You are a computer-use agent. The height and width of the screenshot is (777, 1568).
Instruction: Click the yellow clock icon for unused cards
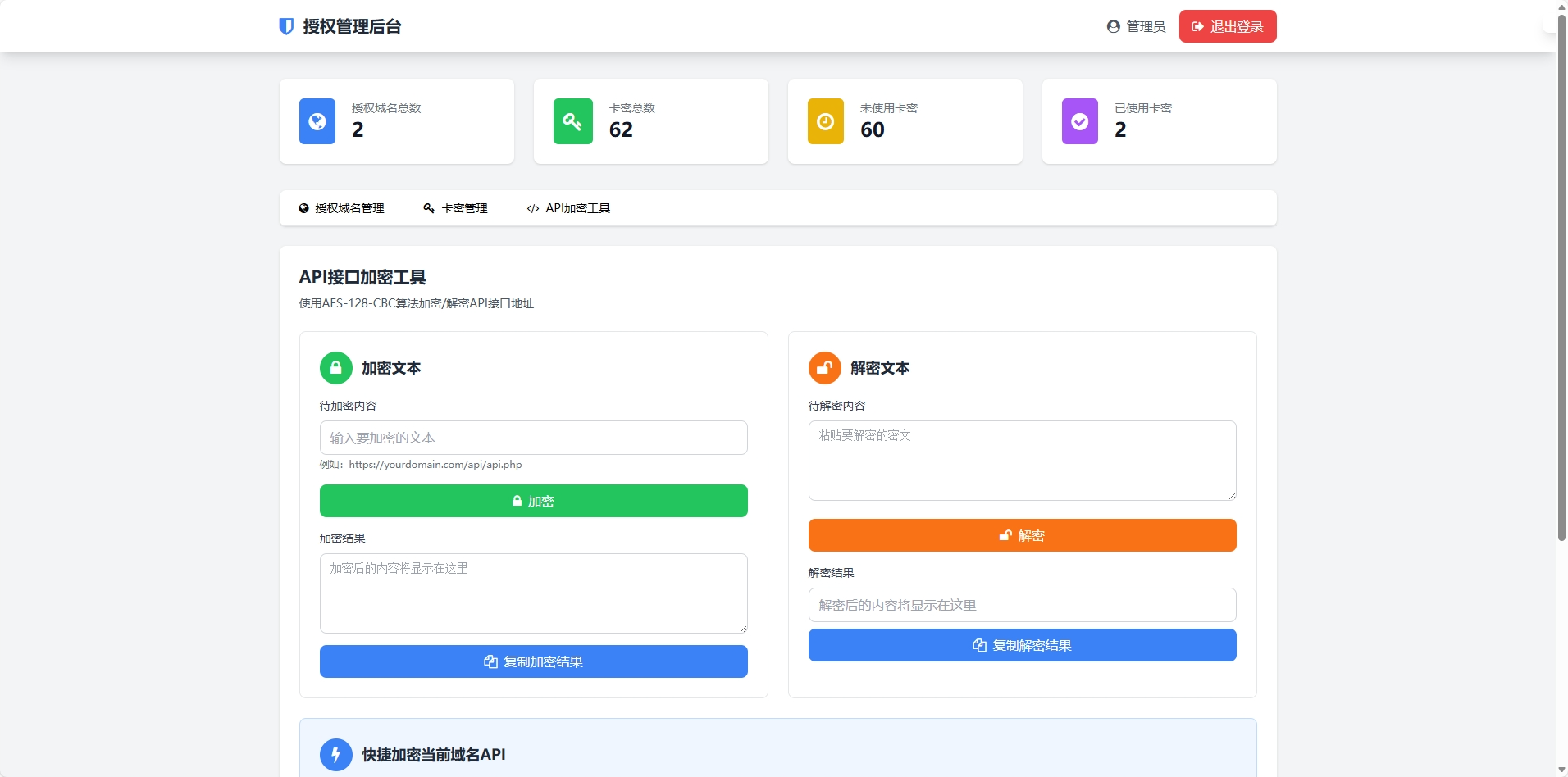pos(825,121)
